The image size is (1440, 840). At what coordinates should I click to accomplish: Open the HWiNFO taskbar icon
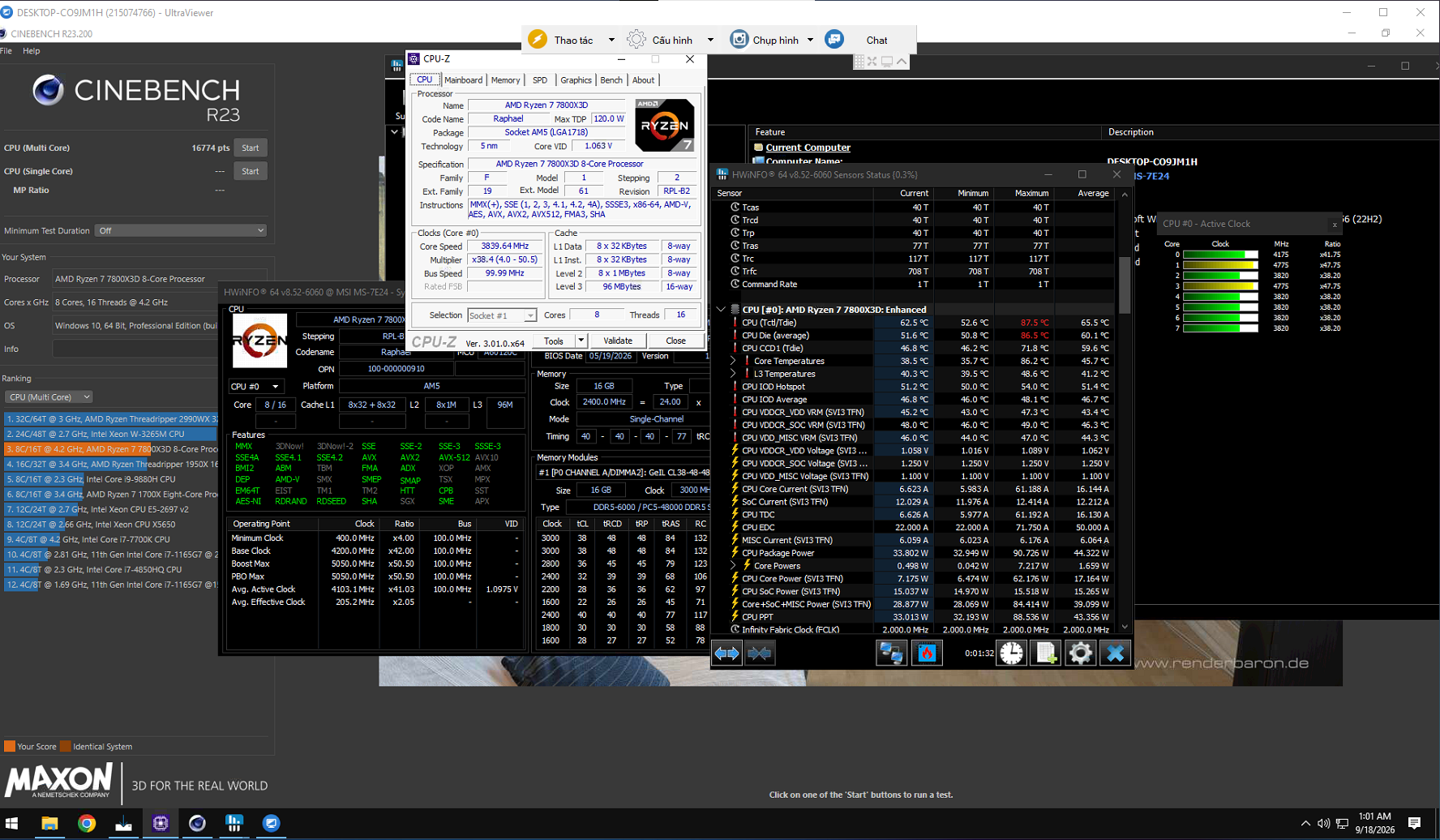click(x=234, y=824)
